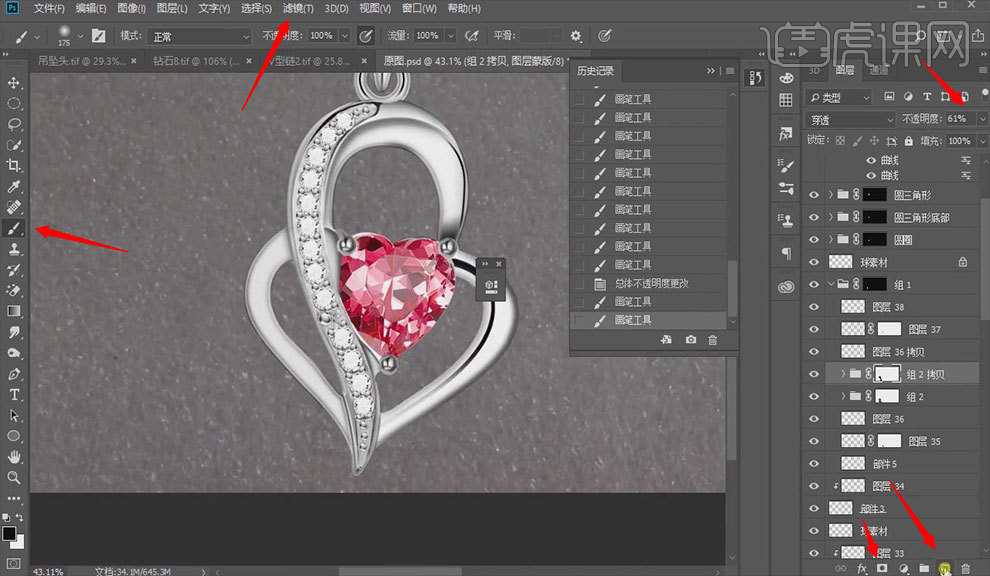990x576 pixels.
Task: Select the Lasso tool
Action: [14, 124]
